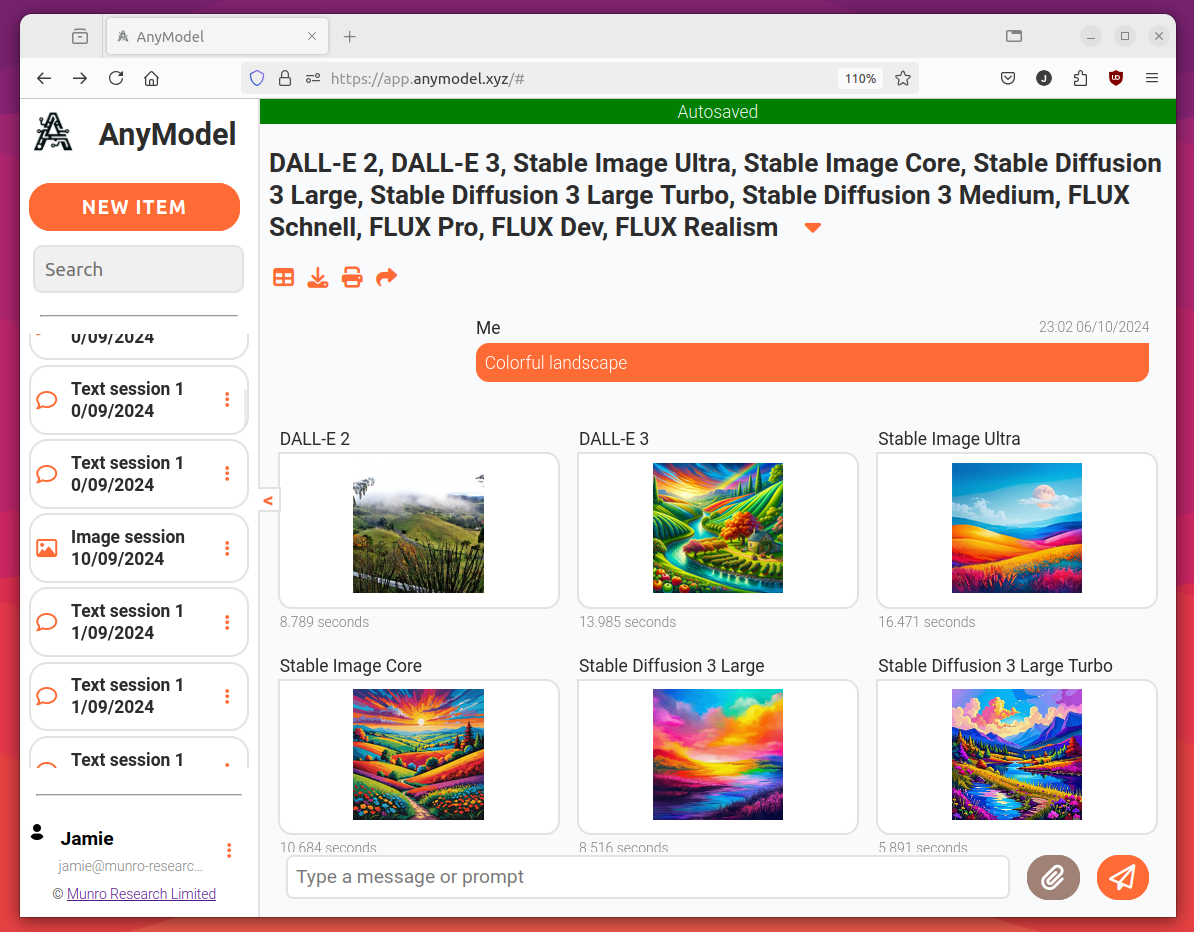Viewport: 1194px width, 932px height.
Task: Download the session results
Action: pyautogui.click(x=318, y=278)
